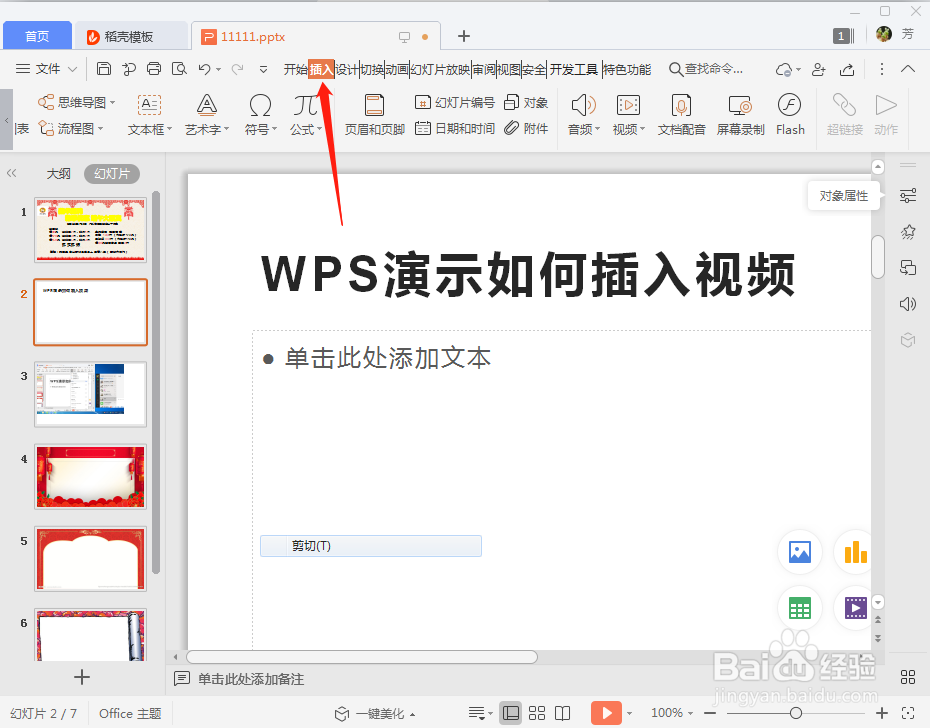Start slideshow with orange play button
This screenshot has width=930, height=728.
(x=606, y=713)
